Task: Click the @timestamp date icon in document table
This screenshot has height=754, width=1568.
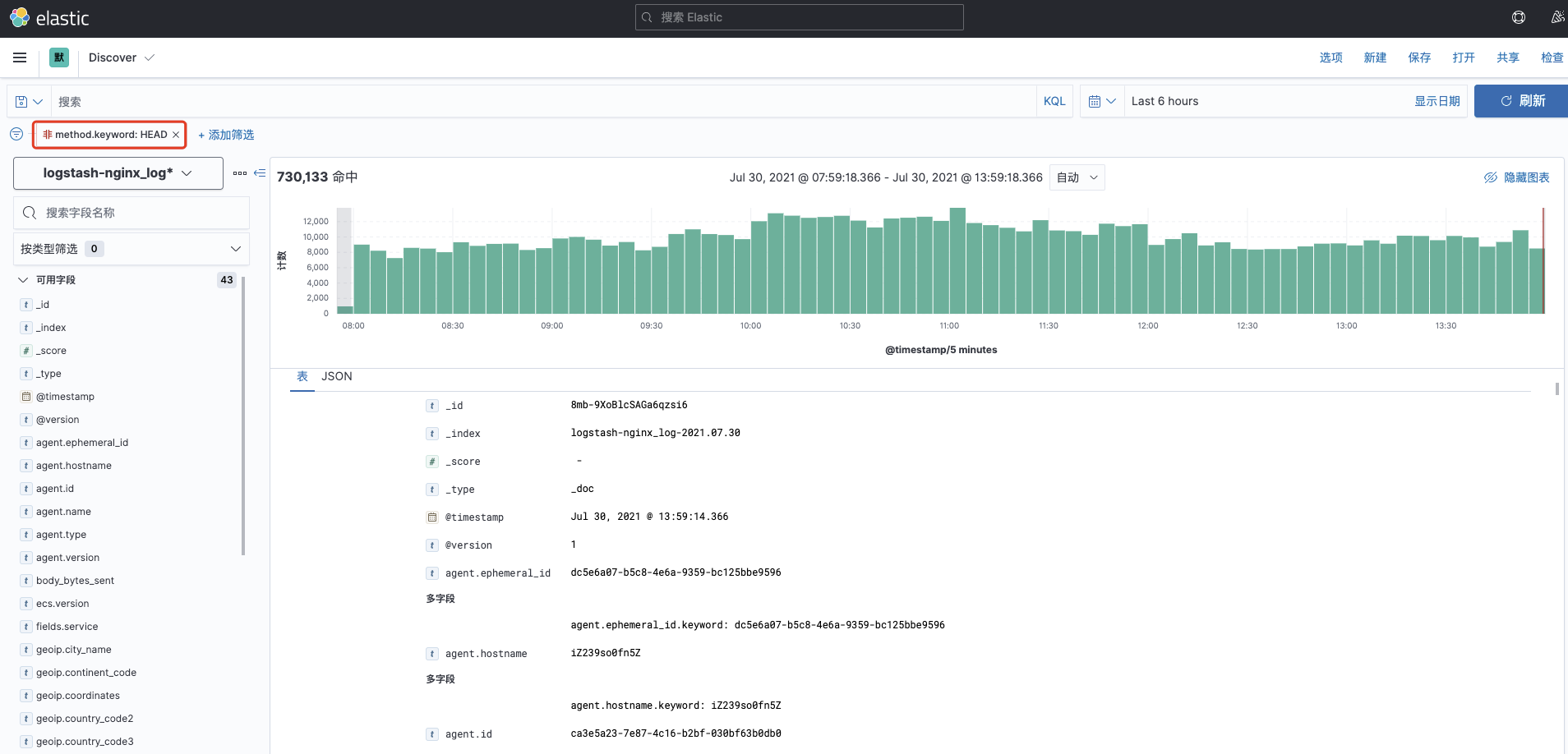Action: click(432, 517)
